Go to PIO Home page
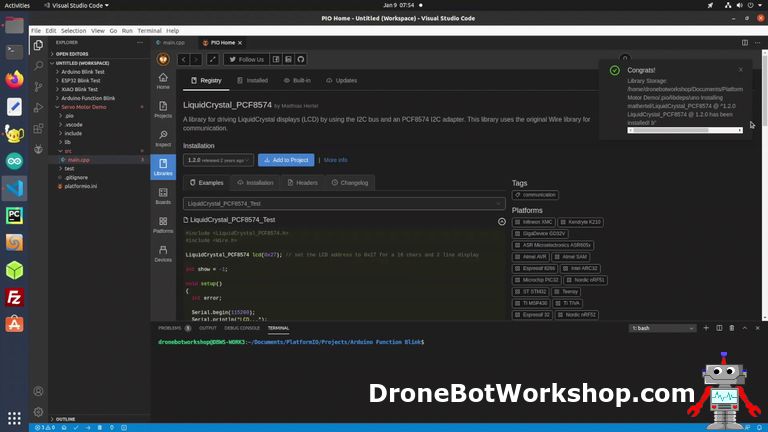This screenshot has width=768, height=432. pos(163,81)
